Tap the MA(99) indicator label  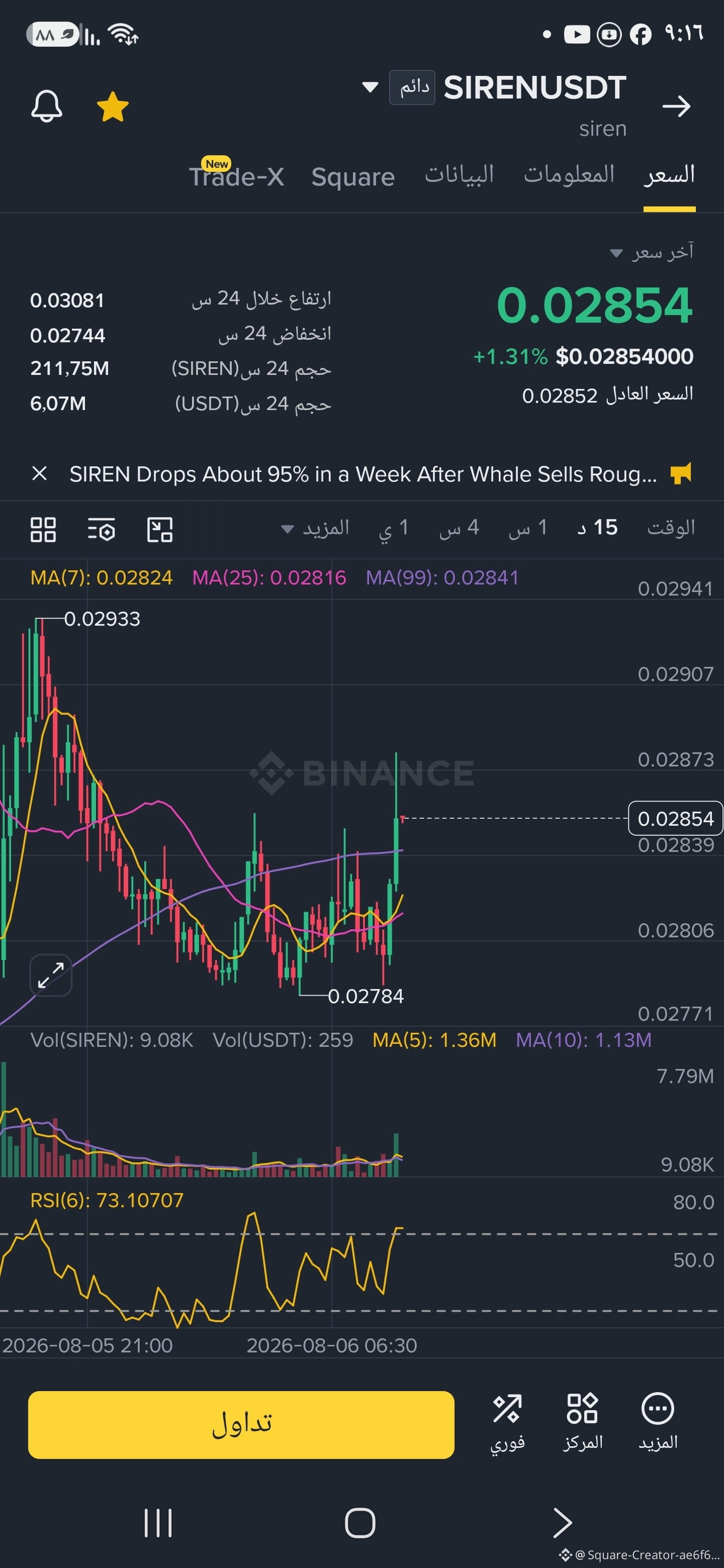(442, 577)
